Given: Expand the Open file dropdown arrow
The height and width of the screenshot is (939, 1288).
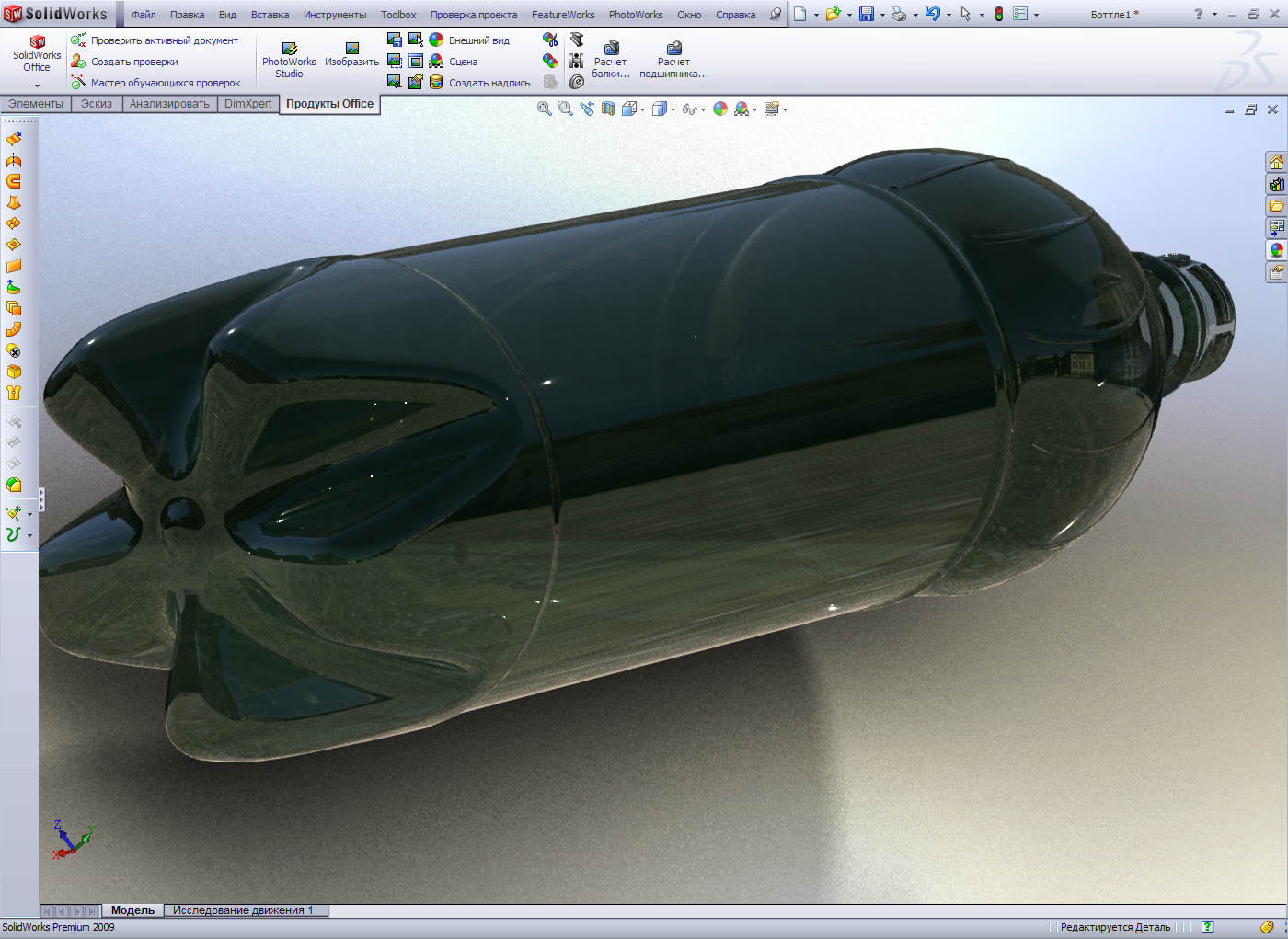Looking at the screenshot, I should tap(849, 15).
